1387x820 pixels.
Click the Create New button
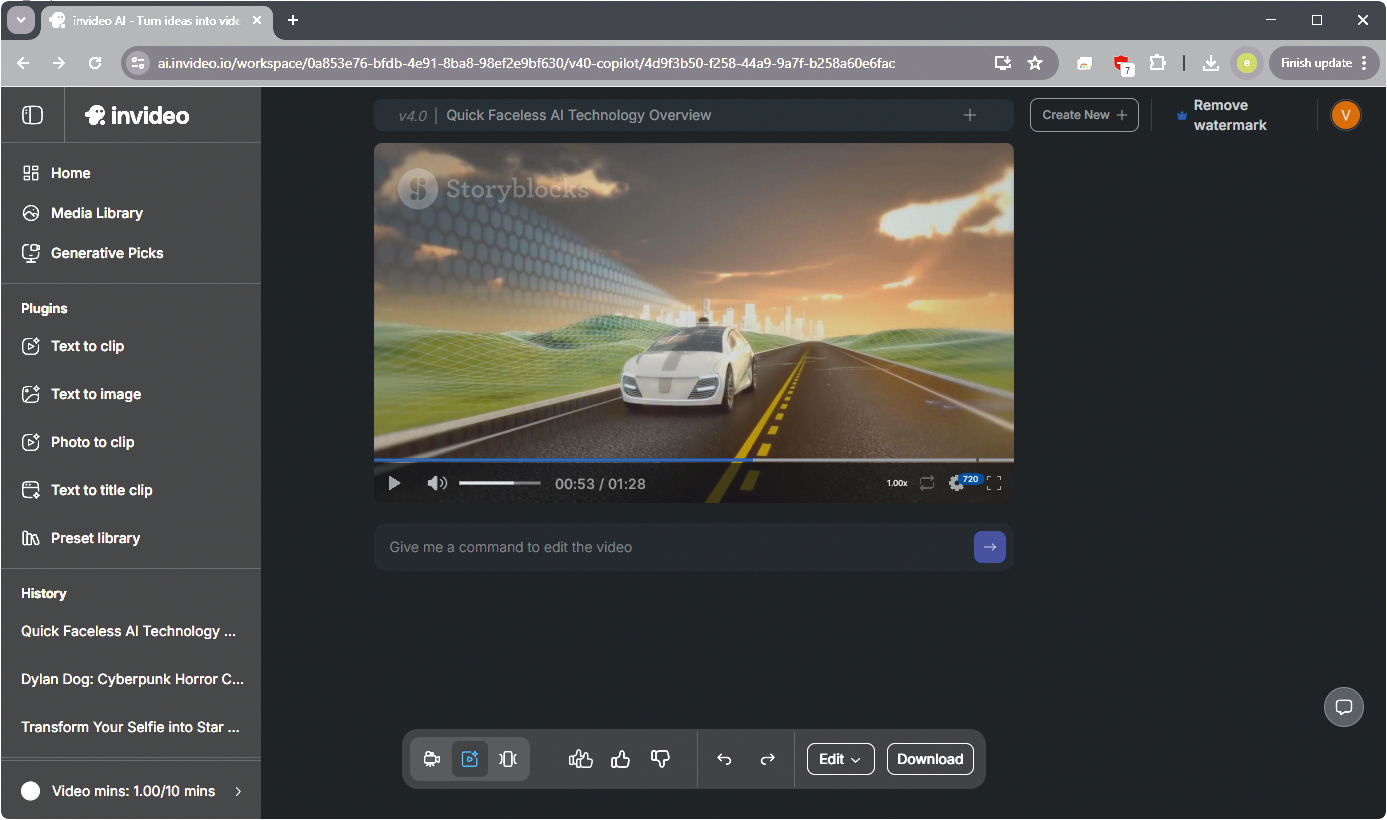click(x=1084, y=115)
